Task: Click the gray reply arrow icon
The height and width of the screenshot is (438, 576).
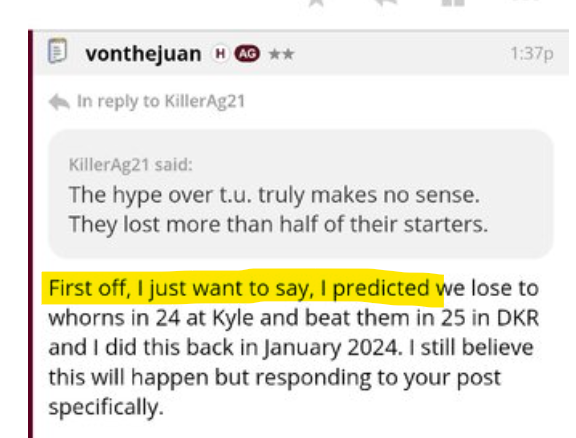Action: pyautogui.click(x=59, y=101)
